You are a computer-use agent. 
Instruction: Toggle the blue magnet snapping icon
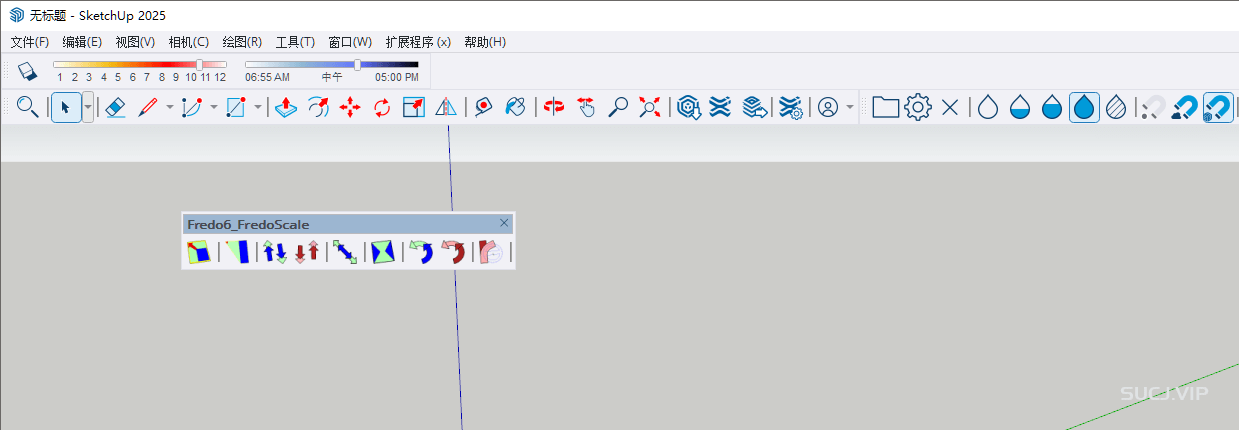point(1185,107)
